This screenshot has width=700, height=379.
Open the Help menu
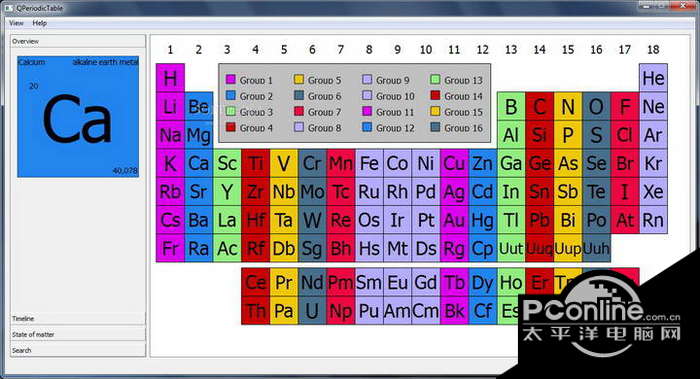pos(39,23)
